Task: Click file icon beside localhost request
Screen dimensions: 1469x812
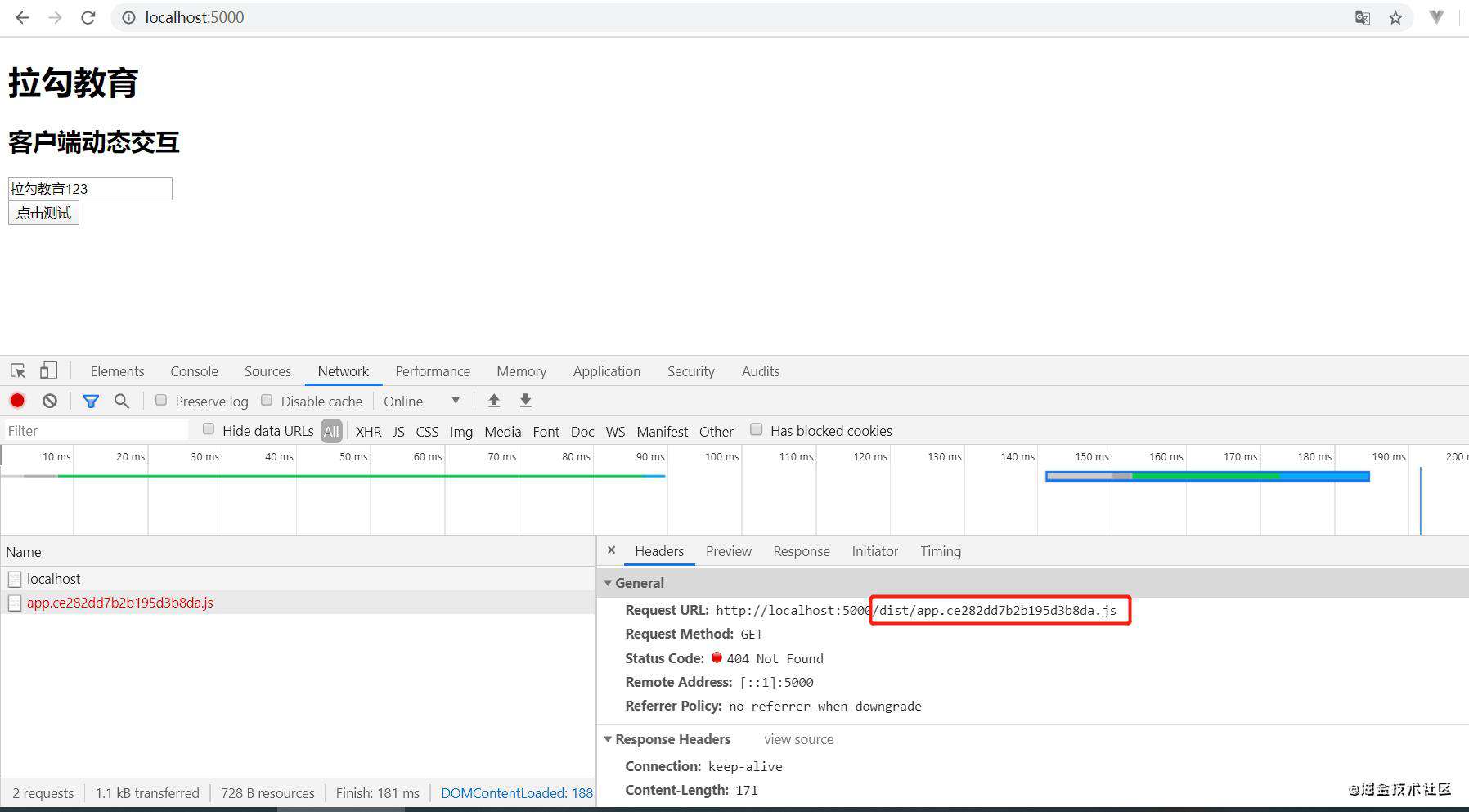Action: [15, 579]
